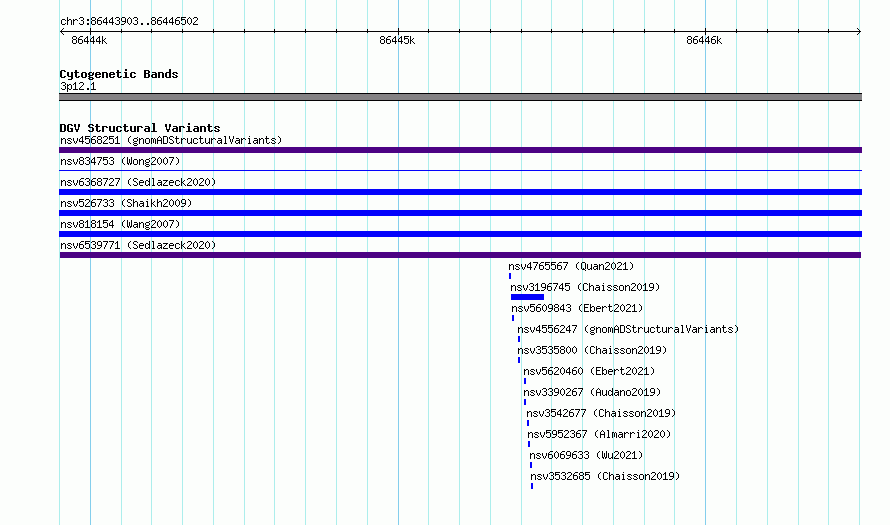The width and height of the screenshot is (890, 525).
Task: Click the purple bar under nsv4568251
Action: tap(460, 150)
